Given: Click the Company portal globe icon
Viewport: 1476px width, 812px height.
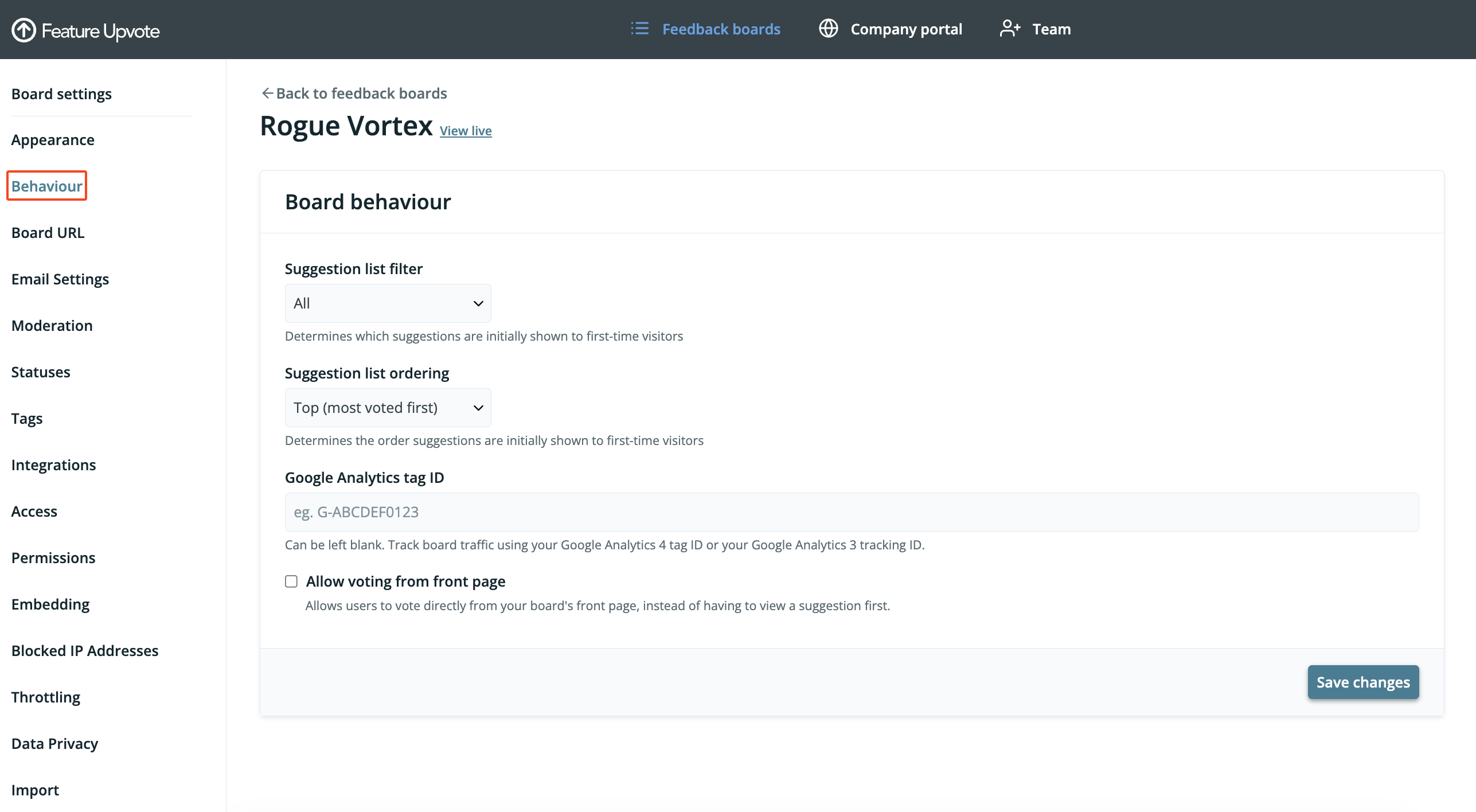Looking at the screenshot, I should pyautogui.click(x=828, y=29).
